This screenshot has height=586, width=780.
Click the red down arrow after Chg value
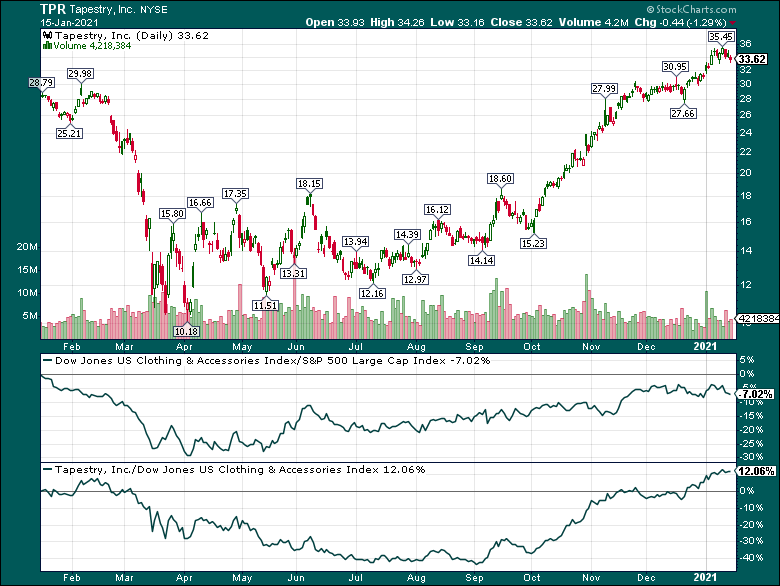click(733, 23)
